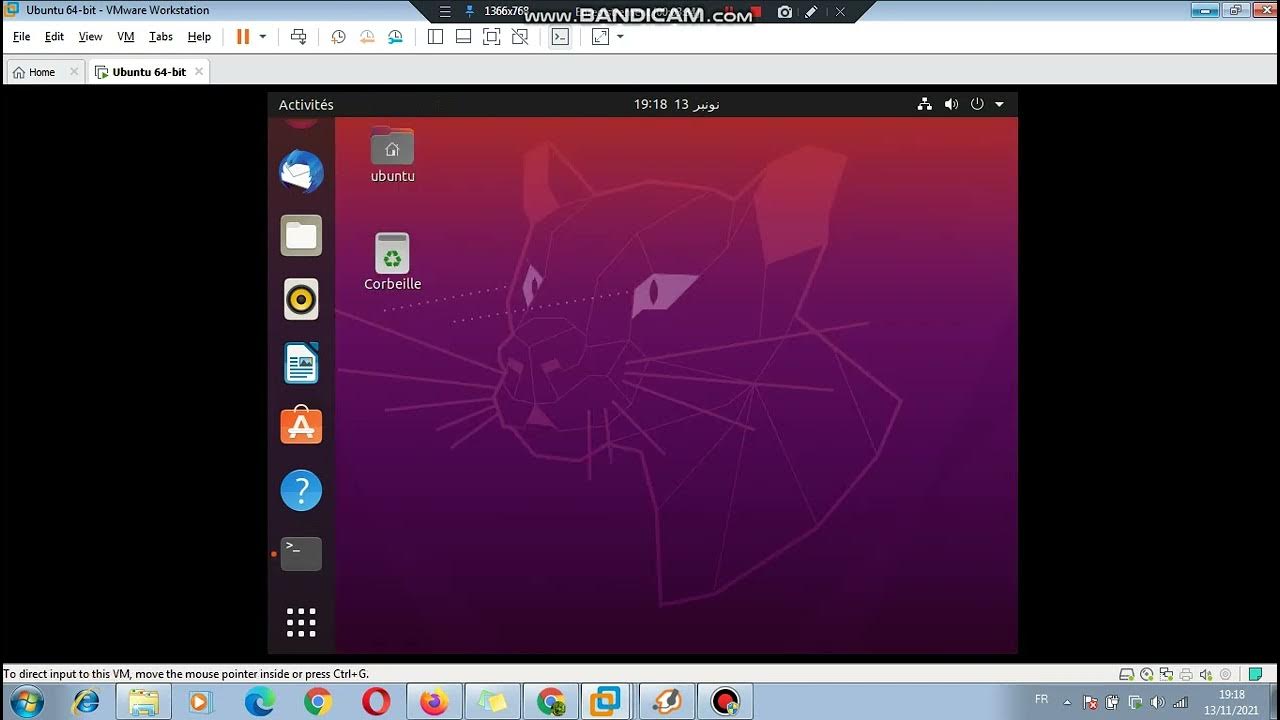The width and height of the screenshot is (1280, 720).
Task: Click network adapter icon in VMware status bar
Action: (x=1166, y=674)
